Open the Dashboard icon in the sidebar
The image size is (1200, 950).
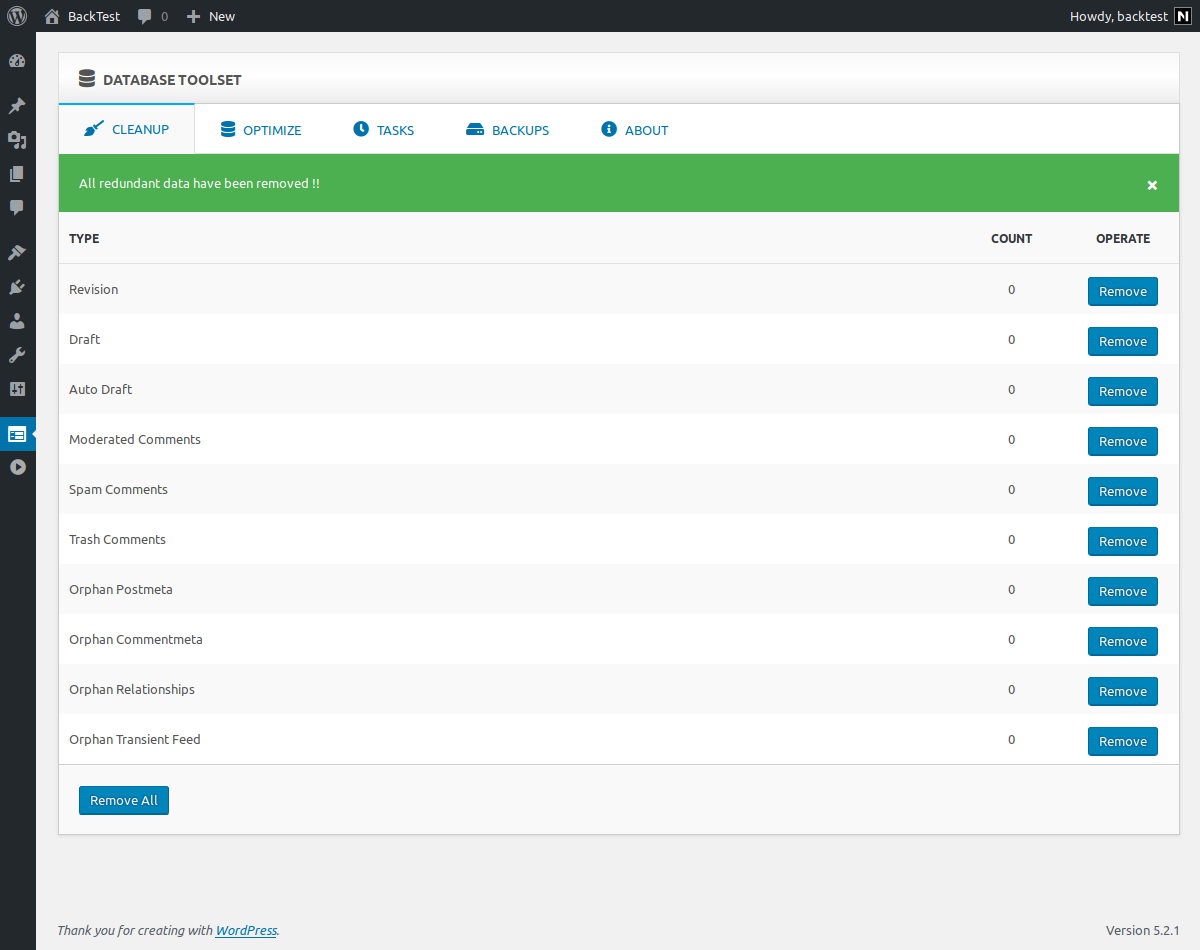pyautogui.click(x=17, y=61)
